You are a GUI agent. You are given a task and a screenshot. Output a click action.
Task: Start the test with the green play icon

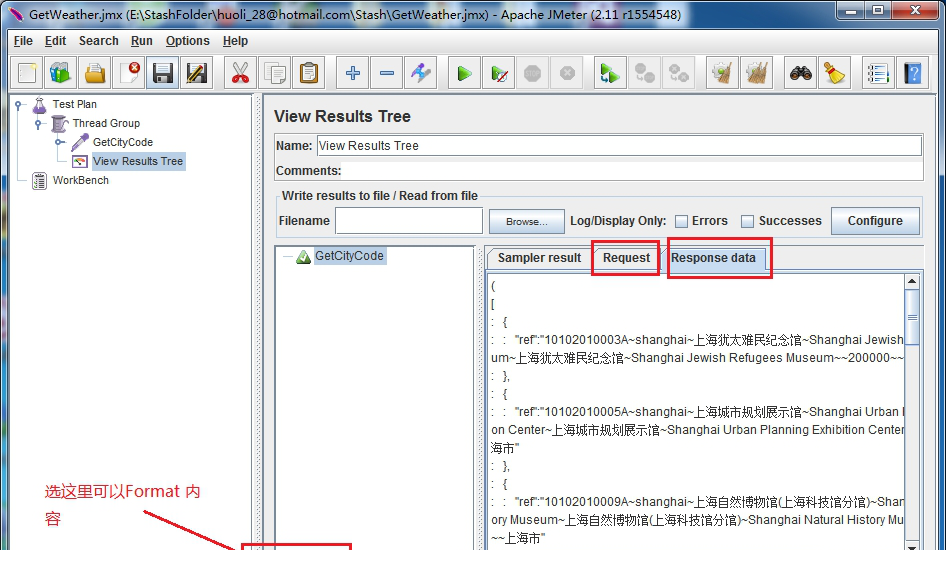coord(465,74)
